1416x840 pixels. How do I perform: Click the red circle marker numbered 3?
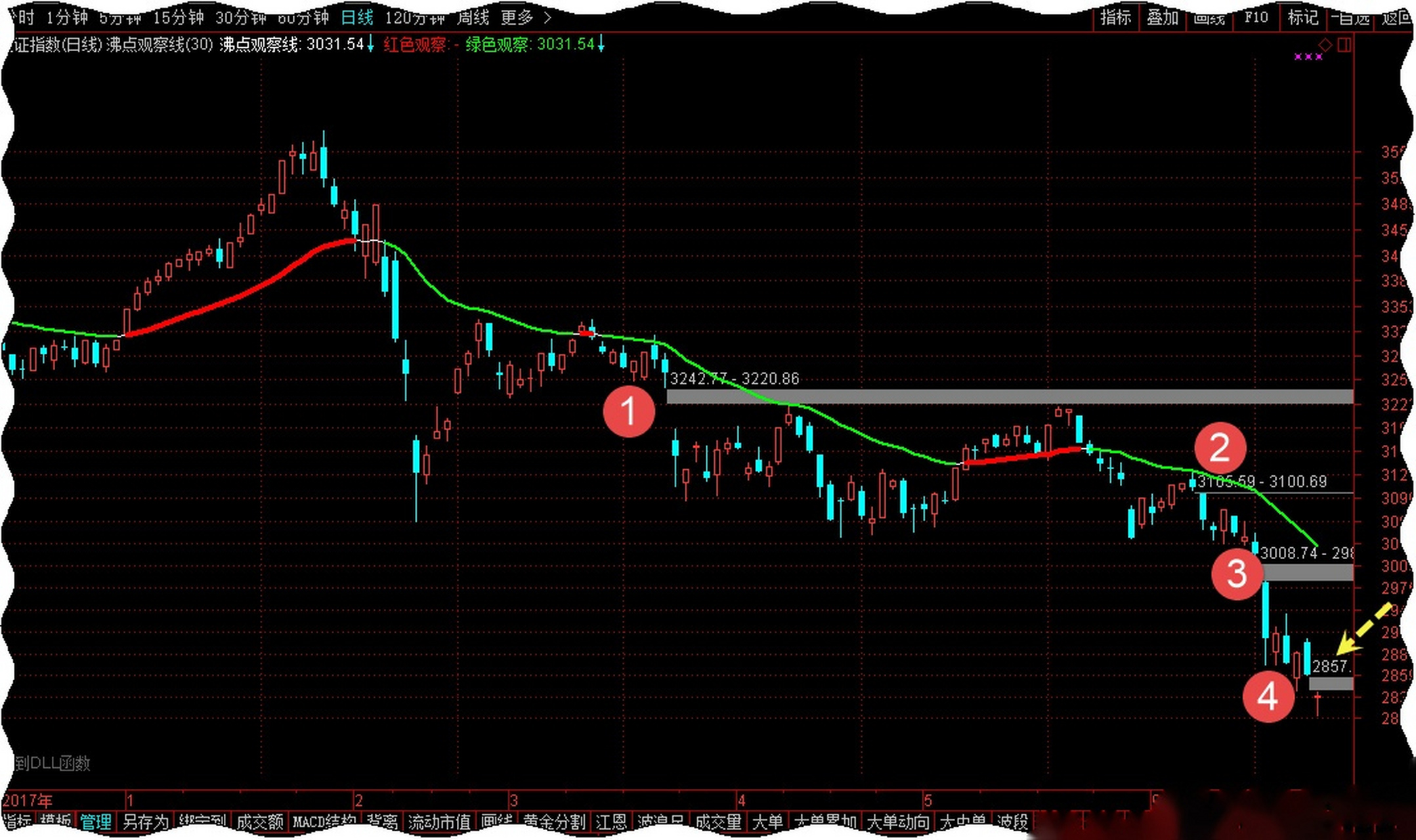coord(1237,573)
